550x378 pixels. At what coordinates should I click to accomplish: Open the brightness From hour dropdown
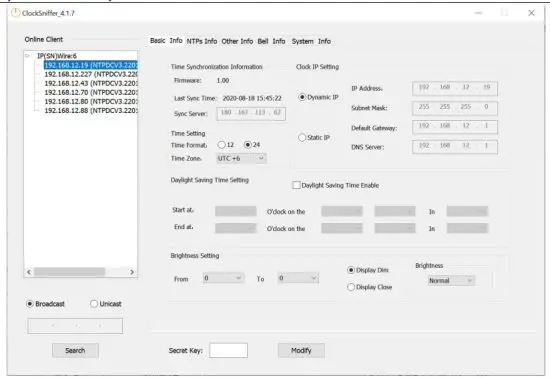coord(223,278)
